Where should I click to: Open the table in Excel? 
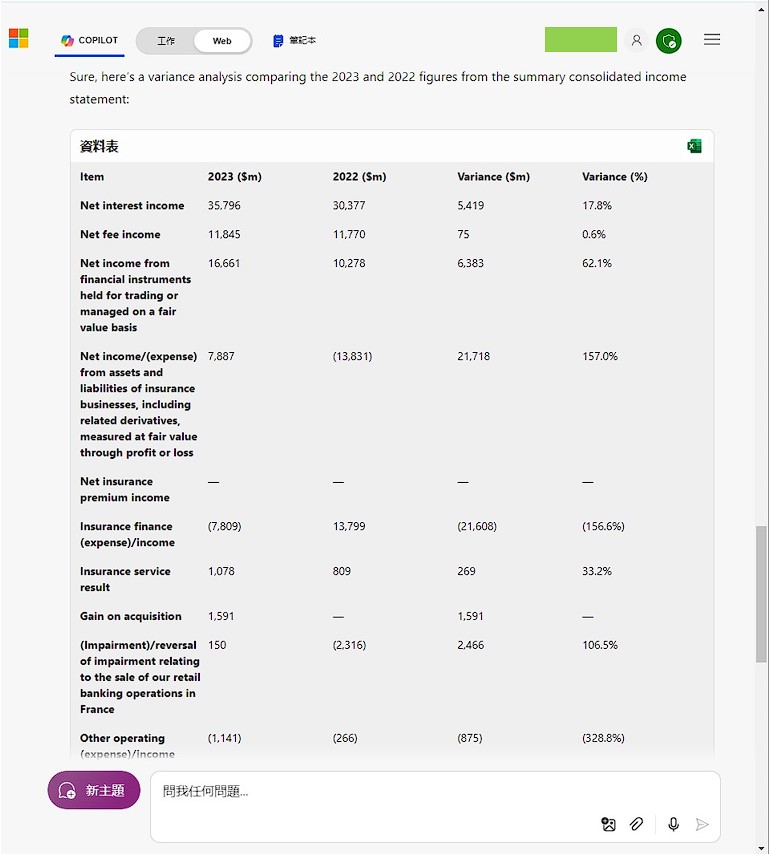694,146
